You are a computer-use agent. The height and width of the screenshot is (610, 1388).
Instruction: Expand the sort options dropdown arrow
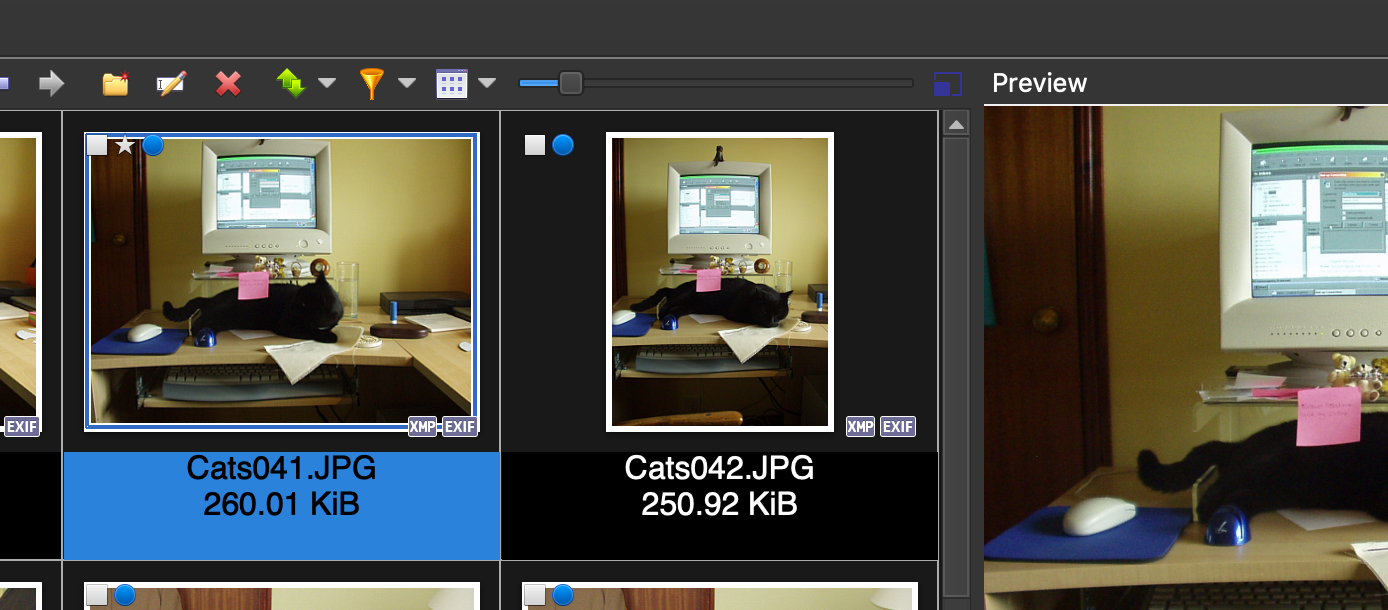click(327, 83)
